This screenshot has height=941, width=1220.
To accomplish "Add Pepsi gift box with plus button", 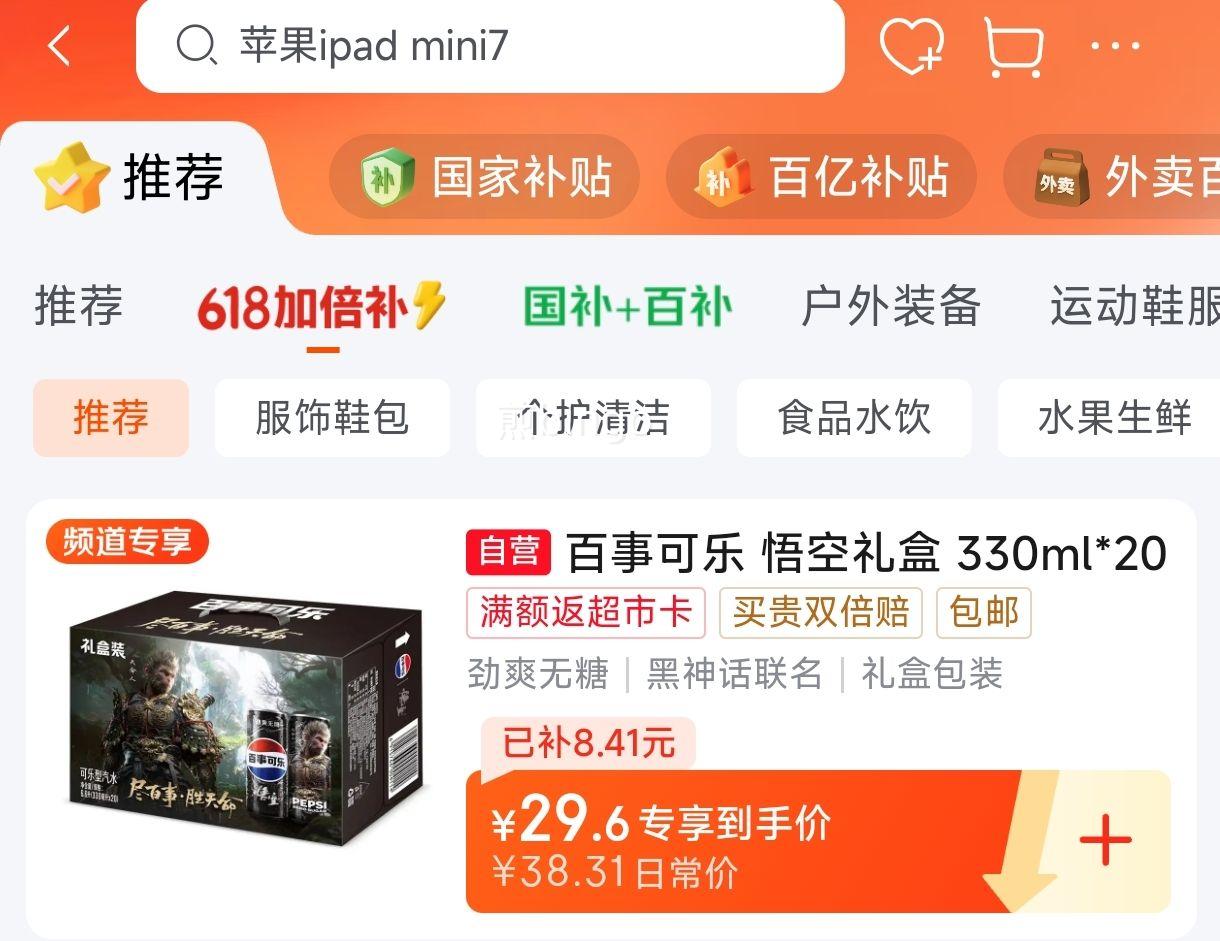I will (1105, 840).
